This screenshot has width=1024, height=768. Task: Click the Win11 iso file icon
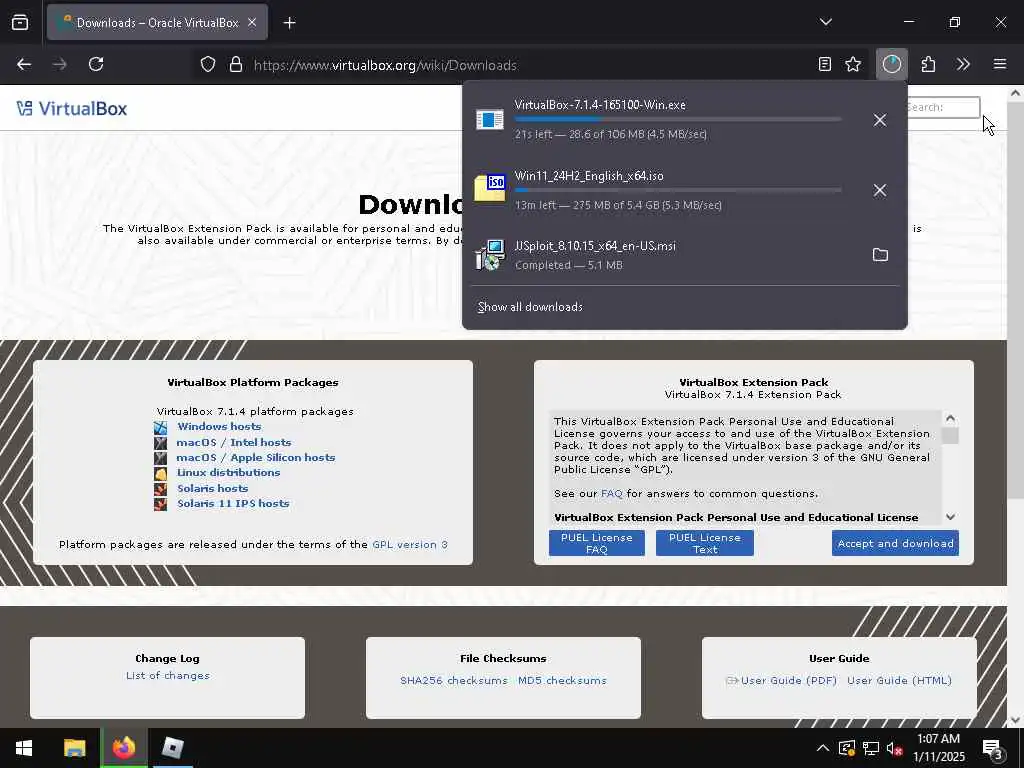[490, 189]
